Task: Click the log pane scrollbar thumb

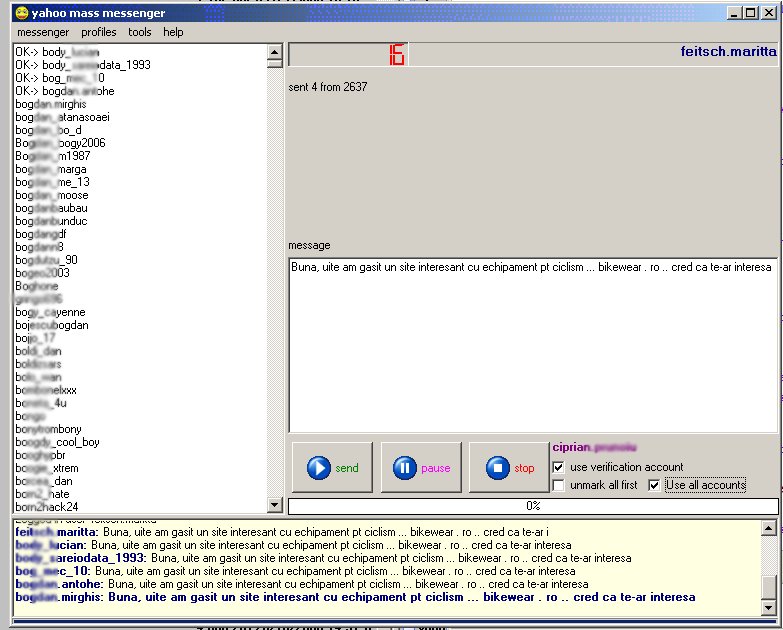Action: pos(769,587)
